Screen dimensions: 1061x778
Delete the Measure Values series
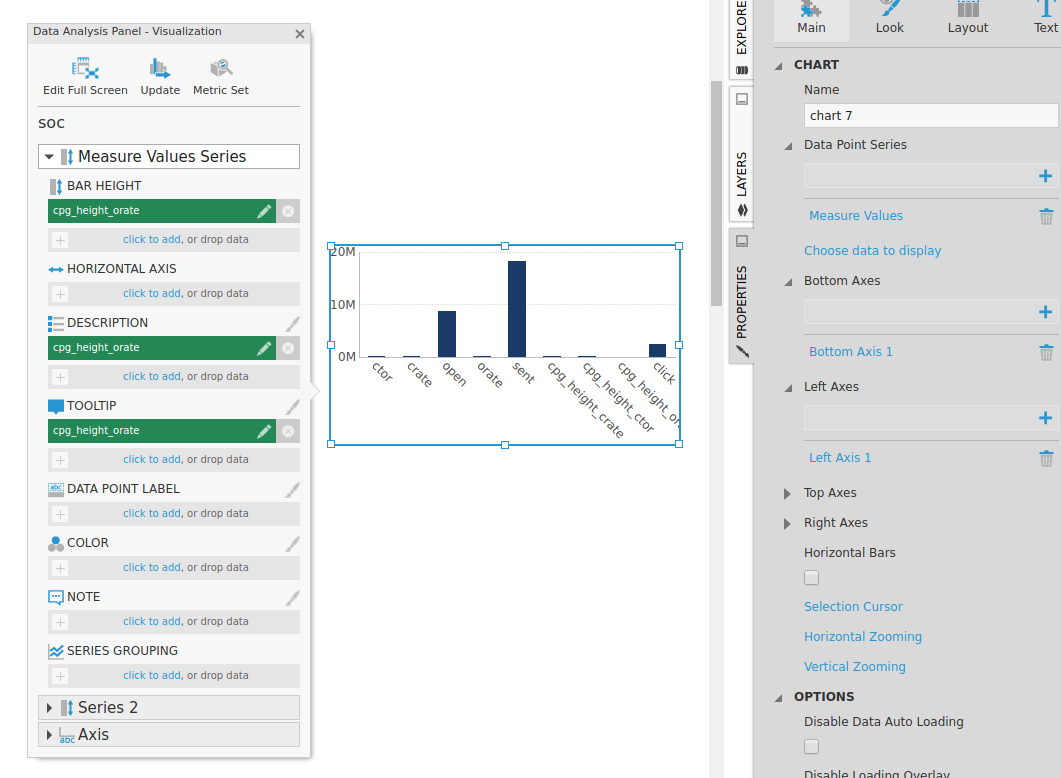(1046, 216)
